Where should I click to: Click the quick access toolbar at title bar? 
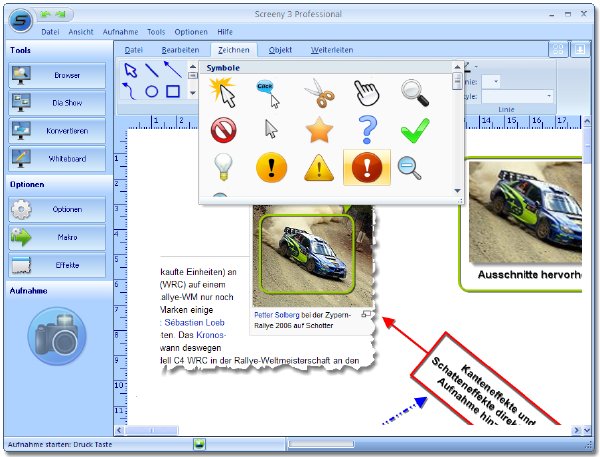point(55,15)
